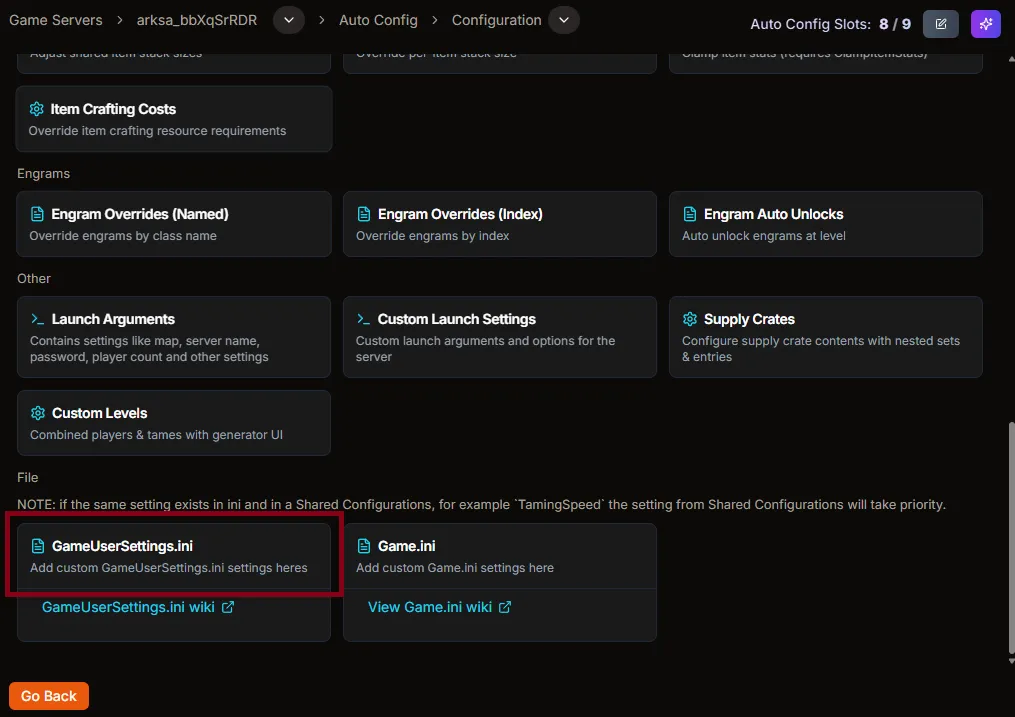Screen dimensions: 1015x717
Task: Select the file icon on GameUserSettings.ini card
Action: point(38,545)
